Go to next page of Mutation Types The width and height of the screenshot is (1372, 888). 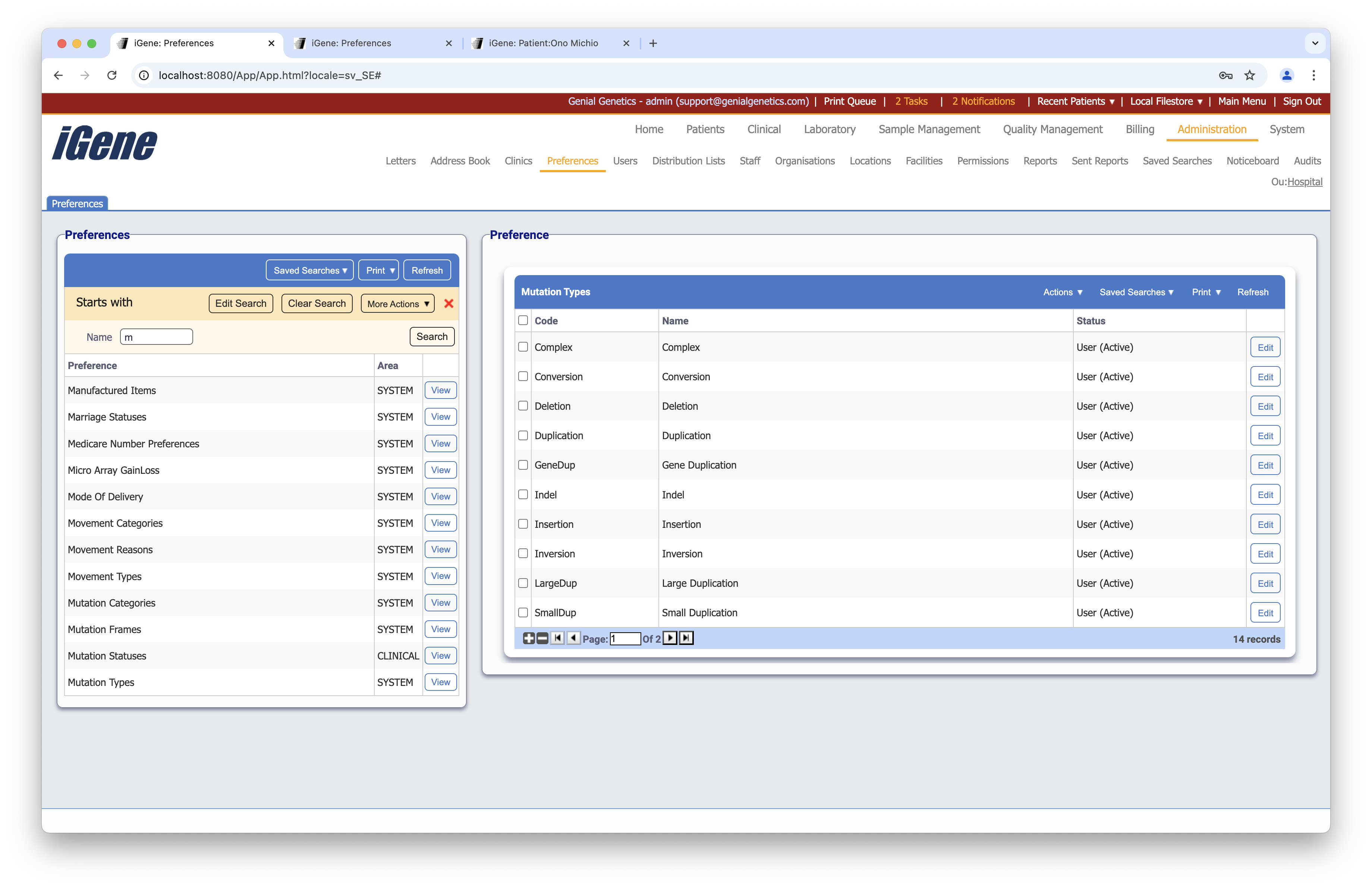pyautogui.click(x=670, y=638)
